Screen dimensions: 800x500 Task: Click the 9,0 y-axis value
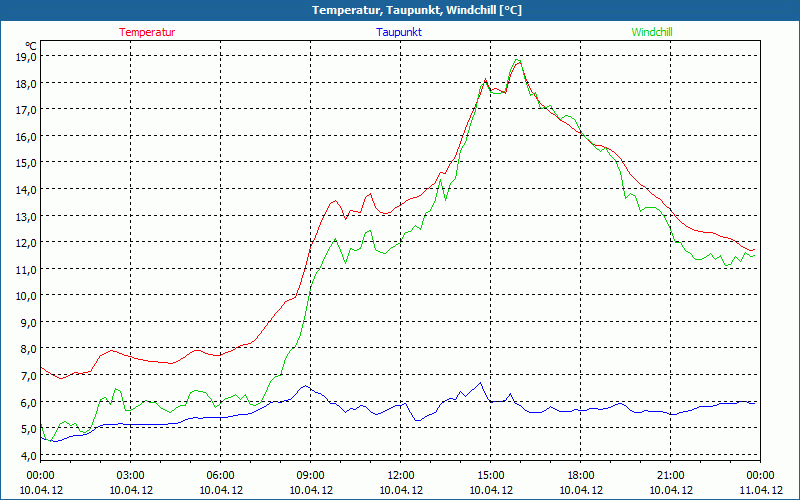[29, 323]
